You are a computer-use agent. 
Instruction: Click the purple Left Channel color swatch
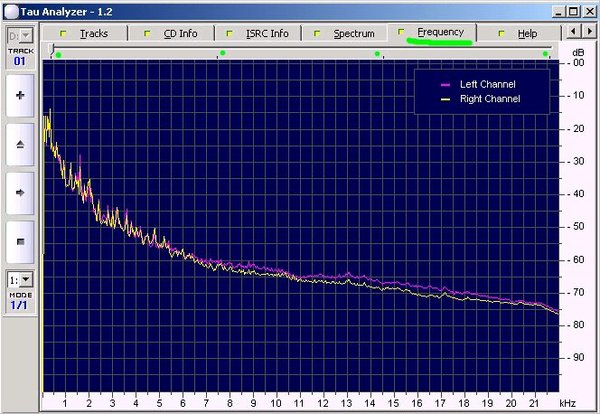point(445,85)
